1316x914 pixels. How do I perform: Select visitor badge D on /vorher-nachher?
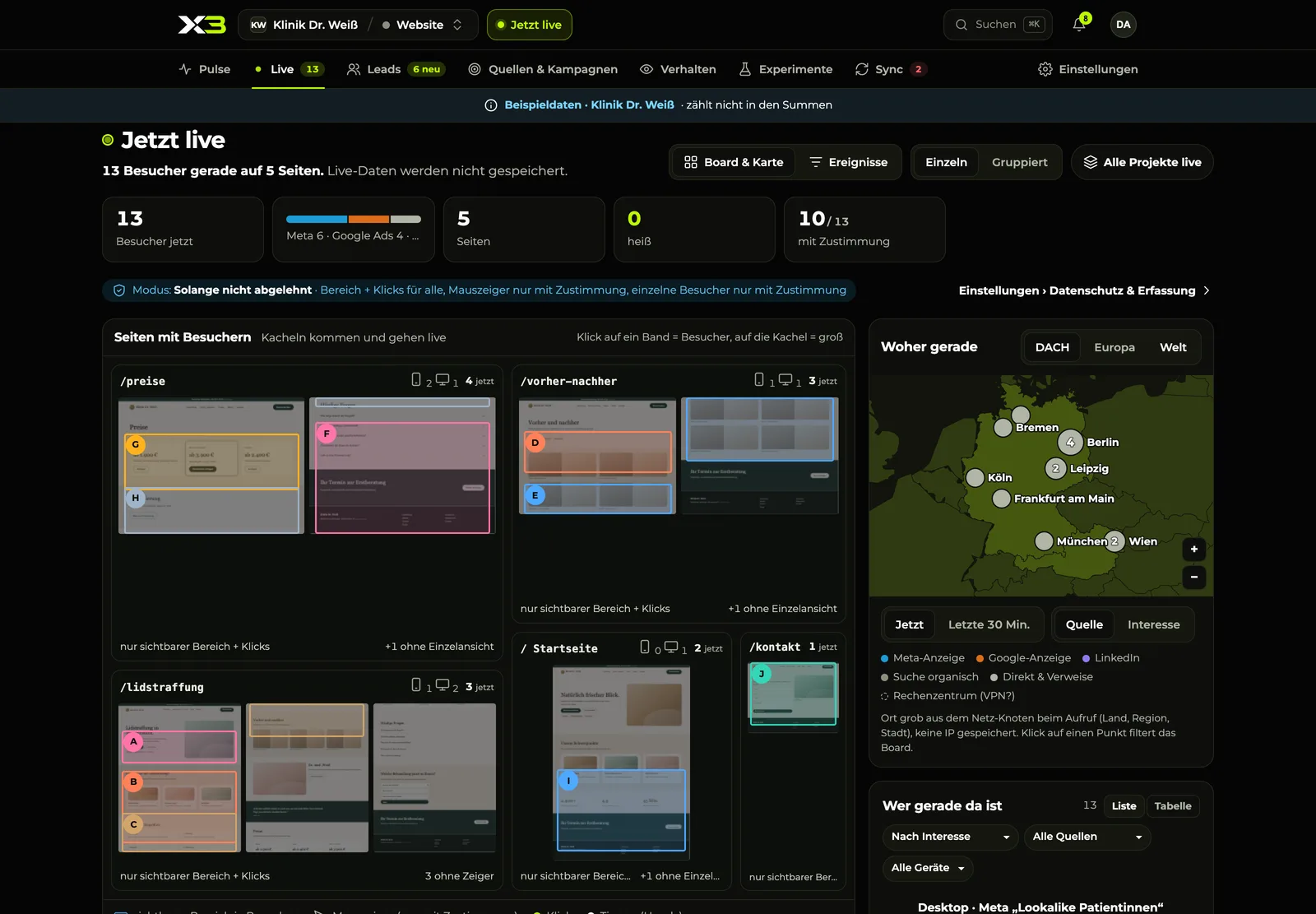click(x=535, y=443)
